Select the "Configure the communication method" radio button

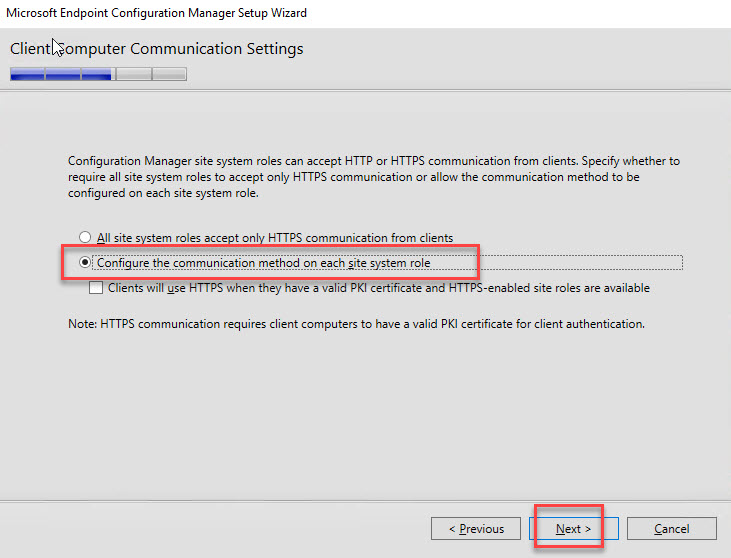click(x=86, y=263)
